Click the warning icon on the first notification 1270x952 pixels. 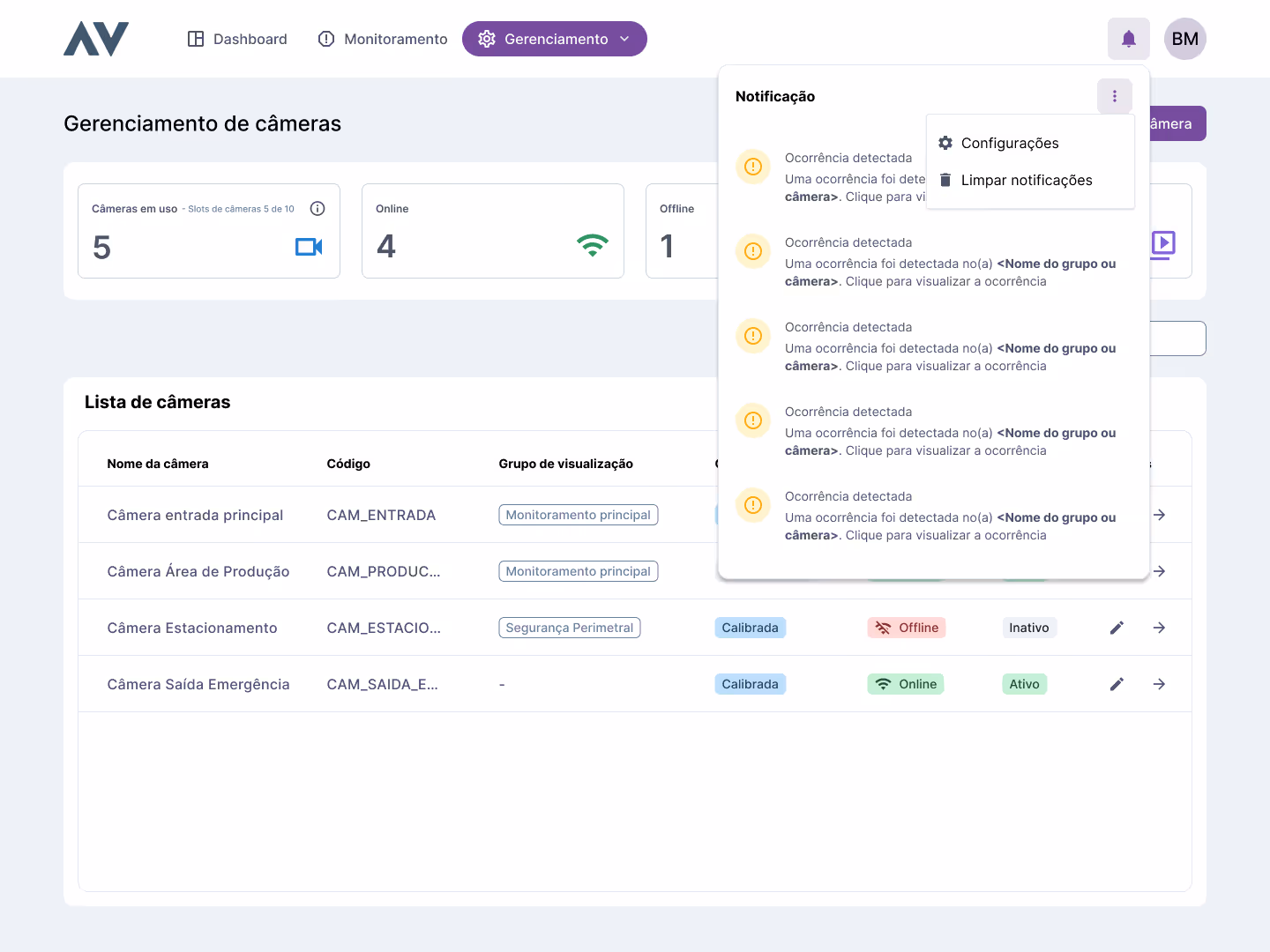(x=753, y=167)
